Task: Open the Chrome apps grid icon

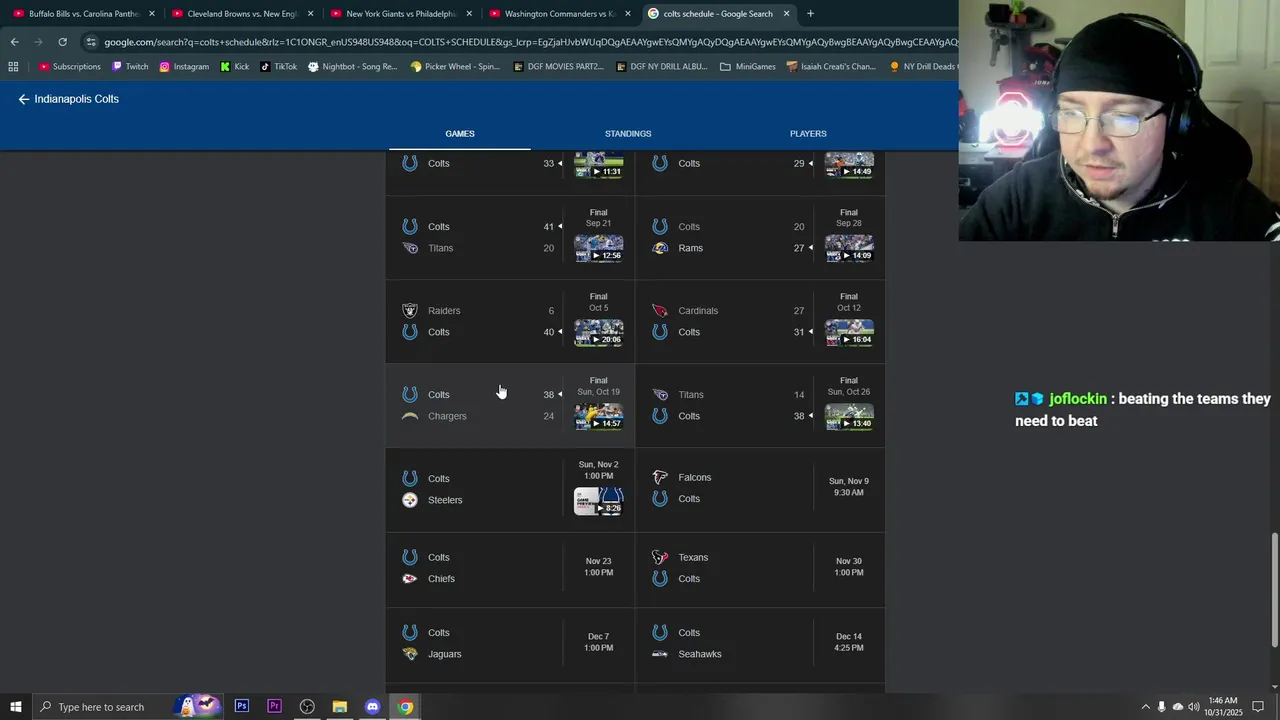Action: (x=13, y=67)
